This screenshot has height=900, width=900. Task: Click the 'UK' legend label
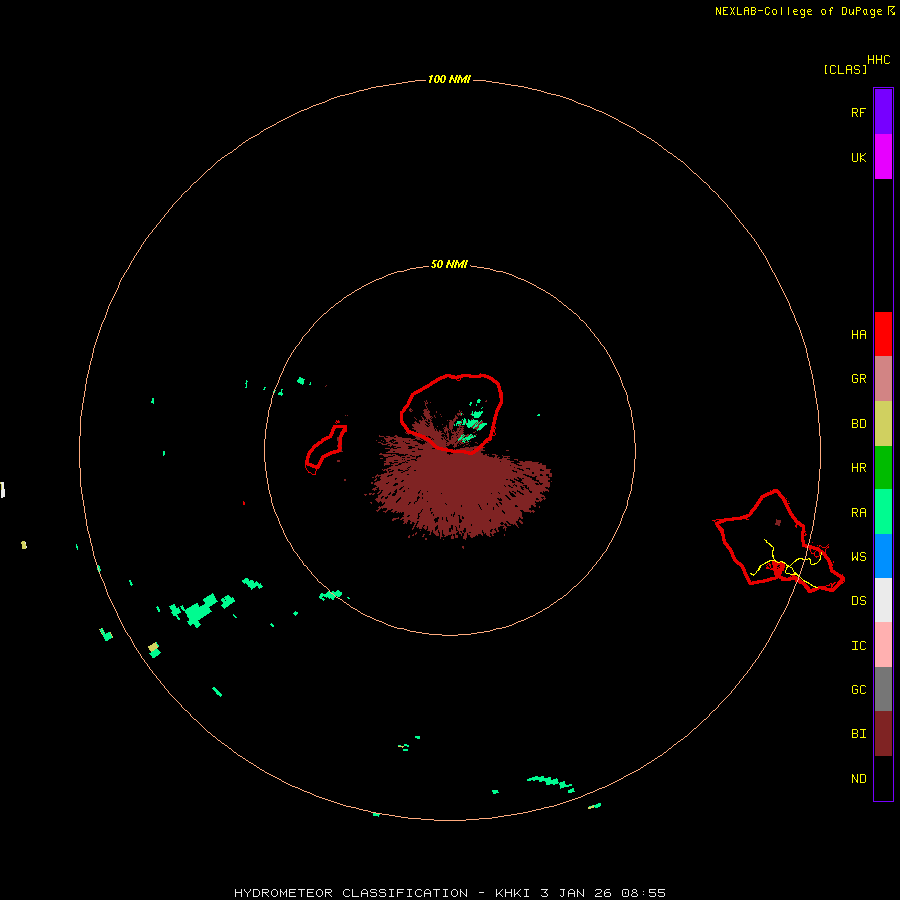click(858, 157)
